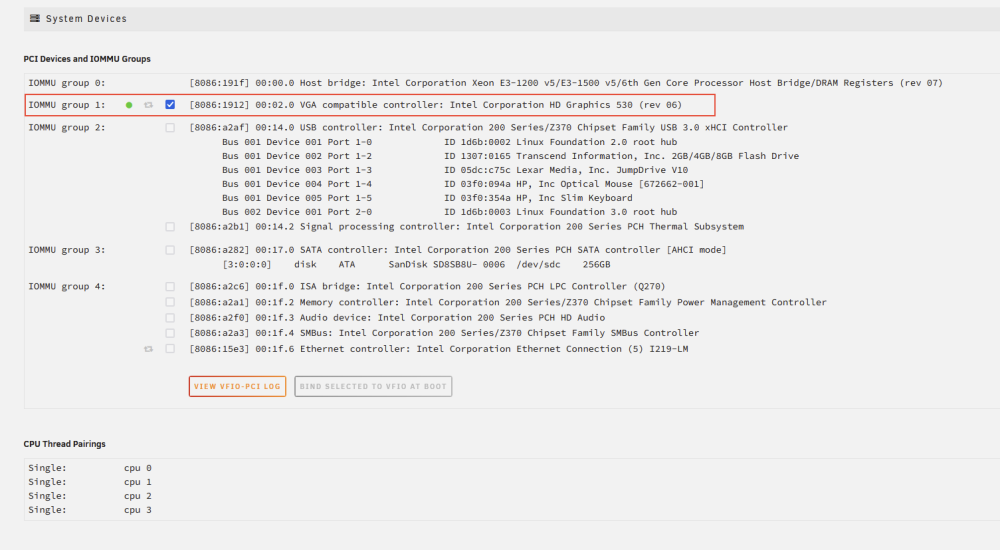The height and width of the screenshot is (550, 1000).
Task: Click the Single cpu 3 row
Action: click(x=90, y=510)
